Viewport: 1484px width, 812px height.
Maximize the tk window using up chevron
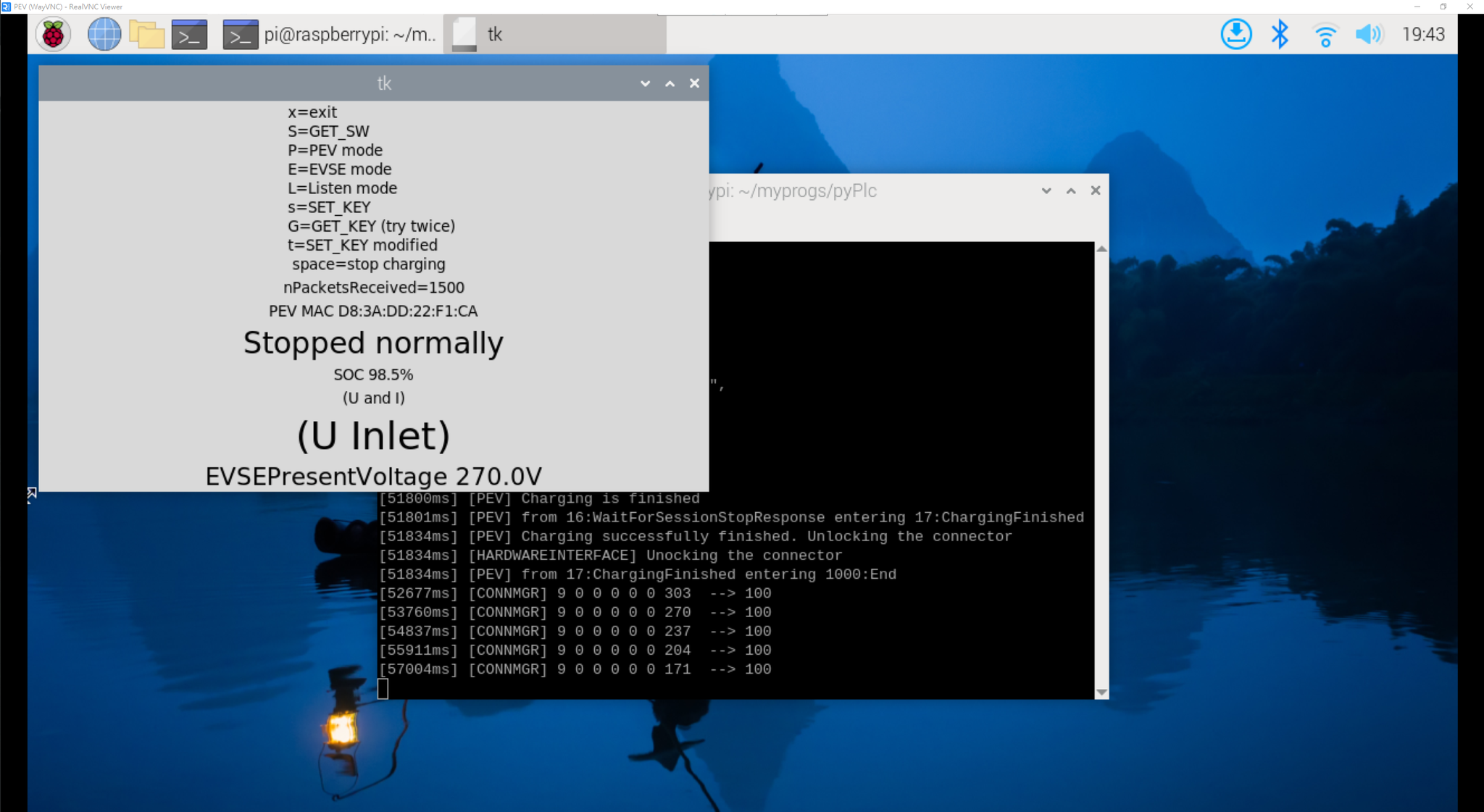pyautogui.click(x=670, y=83)
